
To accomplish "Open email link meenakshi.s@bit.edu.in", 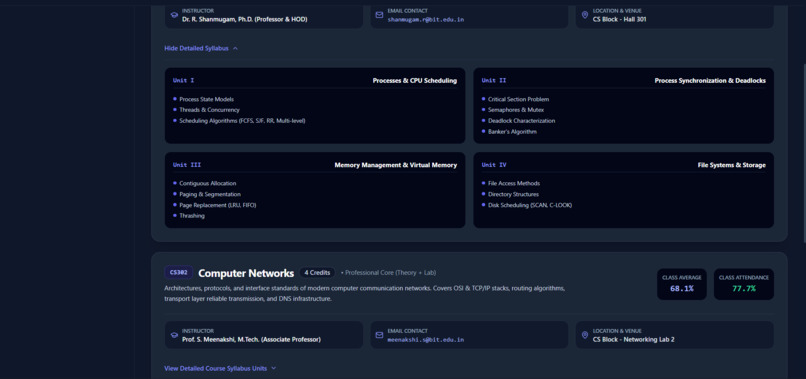I will pyautogui.click(x=426, y=340).
